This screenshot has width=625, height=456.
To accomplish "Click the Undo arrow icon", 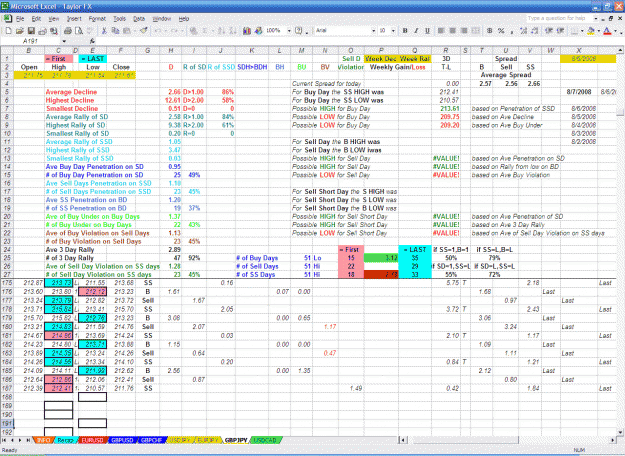I will point(158,31).
